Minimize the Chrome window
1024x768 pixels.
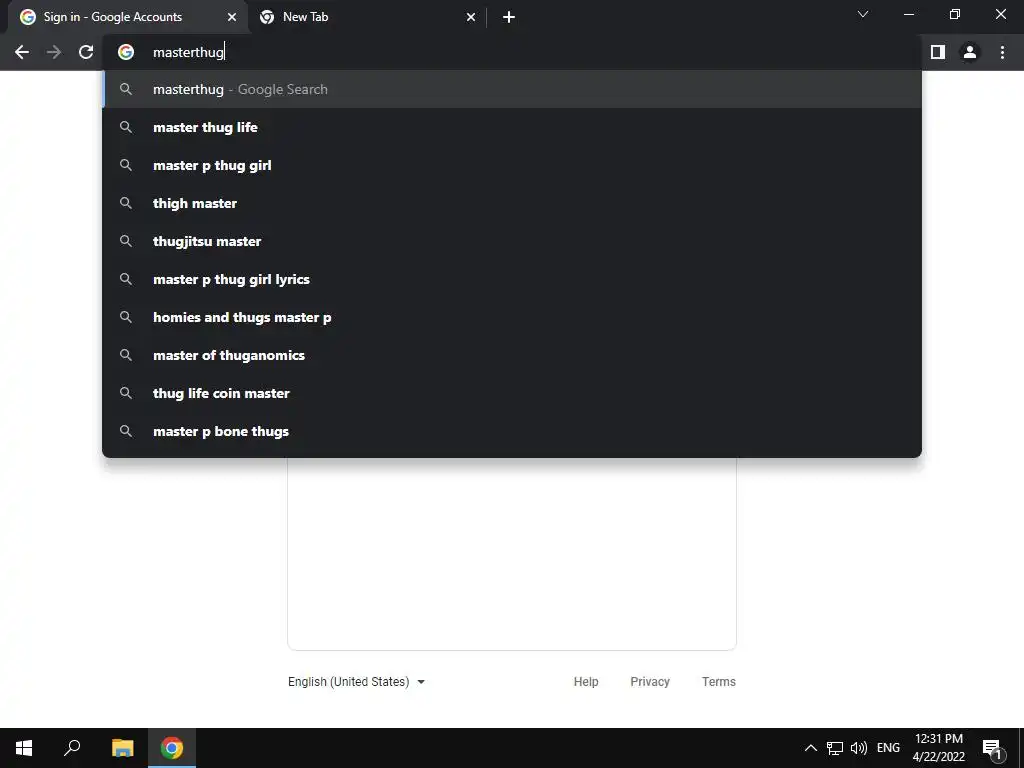click(x=908, y=14)
